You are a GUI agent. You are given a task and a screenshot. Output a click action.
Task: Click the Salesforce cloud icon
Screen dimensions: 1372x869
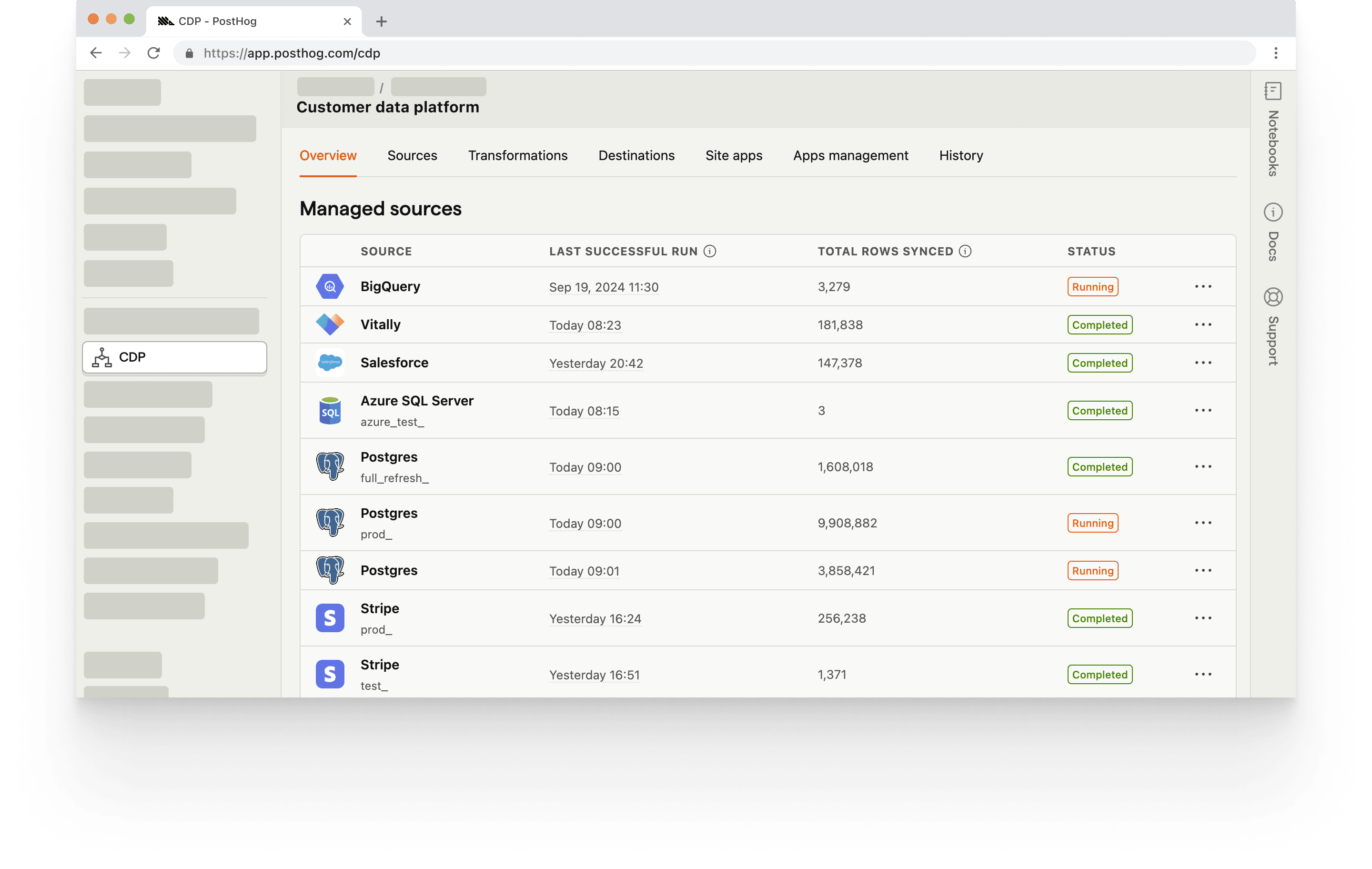(x=330, y=363)
